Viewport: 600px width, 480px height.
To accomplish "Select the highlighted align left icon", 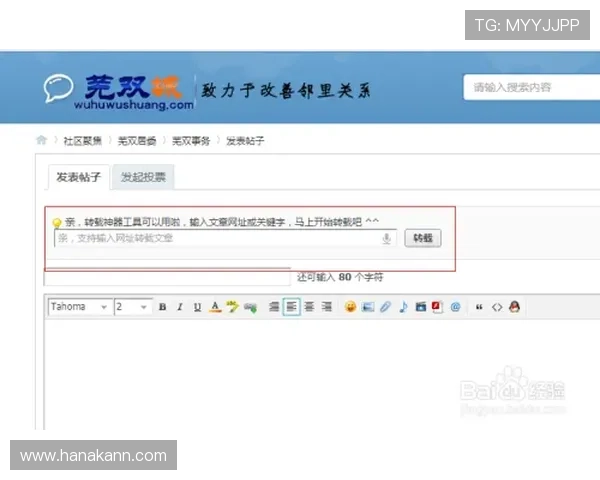I will tap(292, 307).
